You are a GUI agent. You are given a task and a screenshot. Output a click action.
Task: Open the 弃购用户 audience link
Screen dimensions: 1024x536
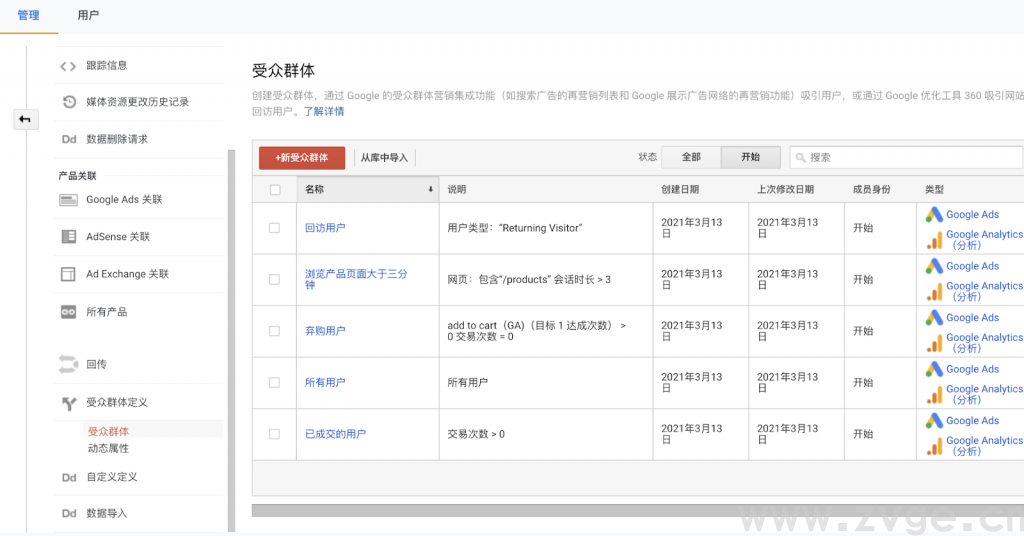(x=325, y=331)
